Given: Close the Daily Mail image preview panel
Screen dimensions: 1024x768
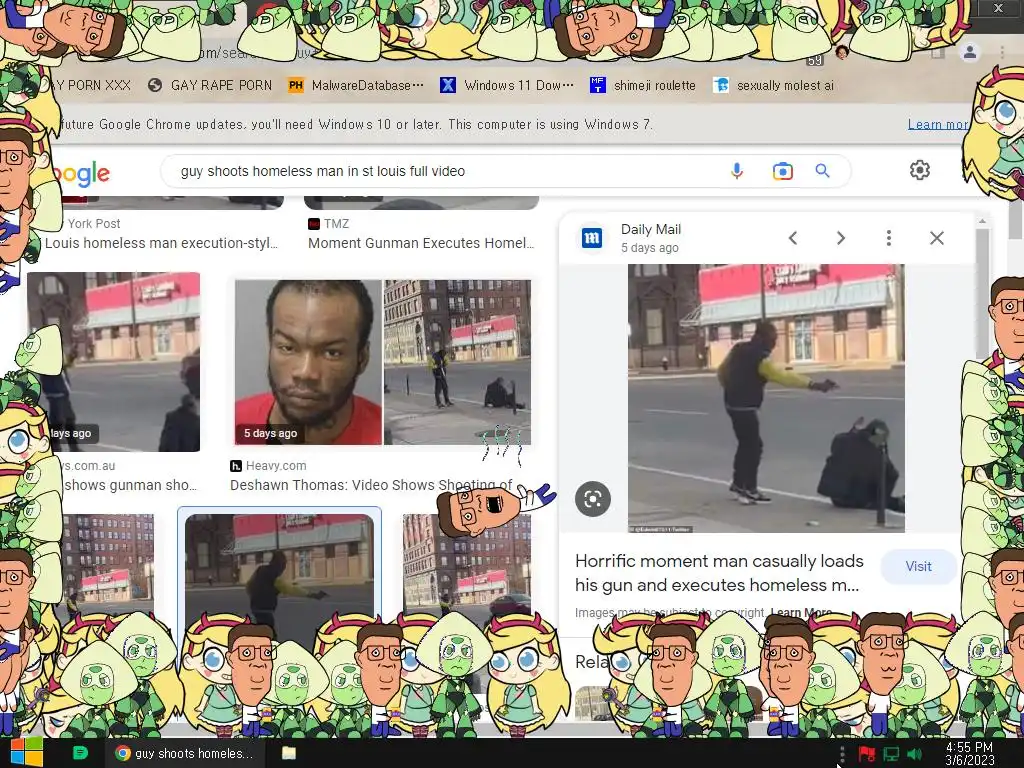Looking at the screenshot, I should pyautogui.click(x=936, y=238).
